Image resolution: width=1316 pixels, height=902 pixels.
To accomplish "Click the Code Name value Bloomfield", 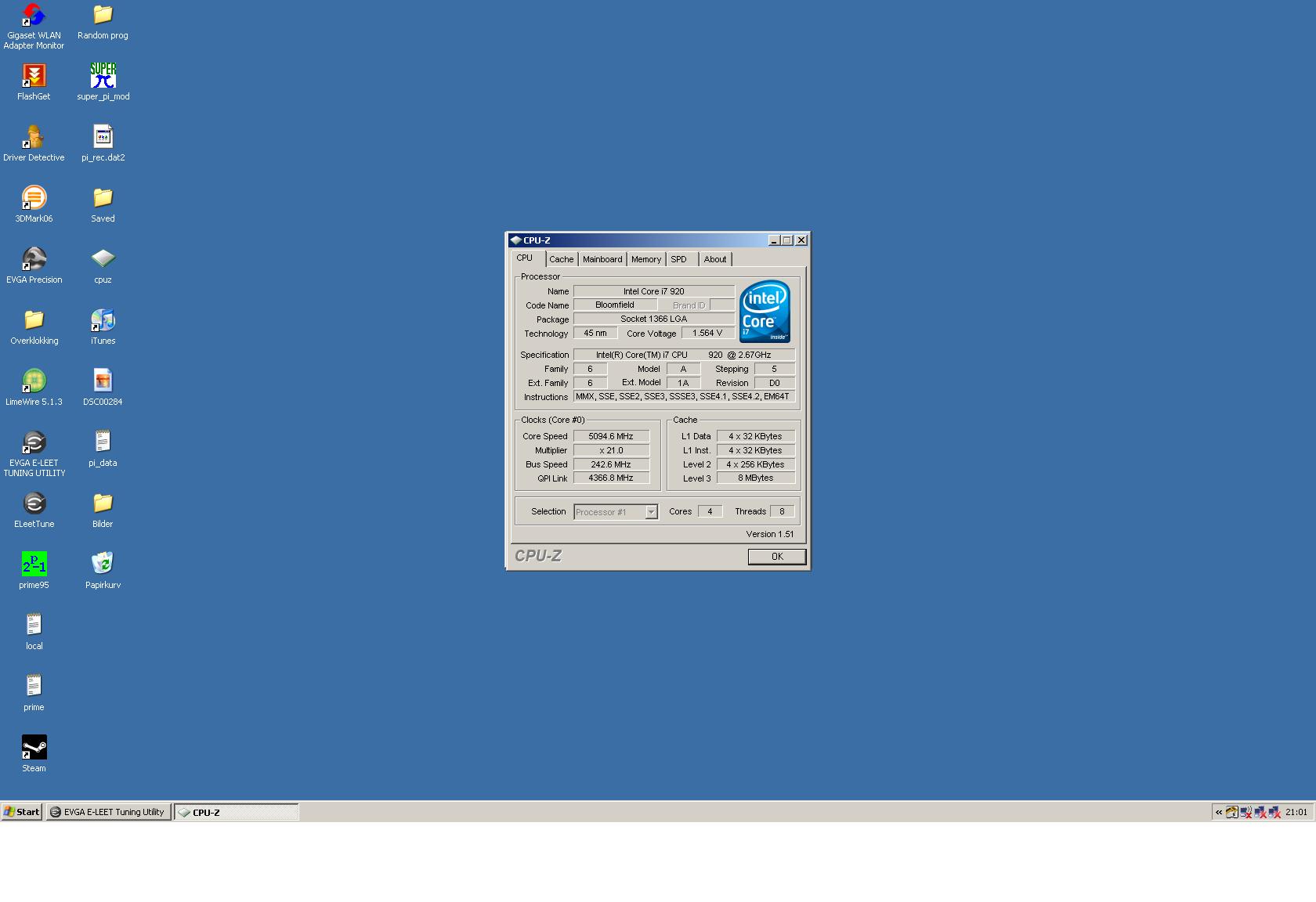I will tap(615, 305).
